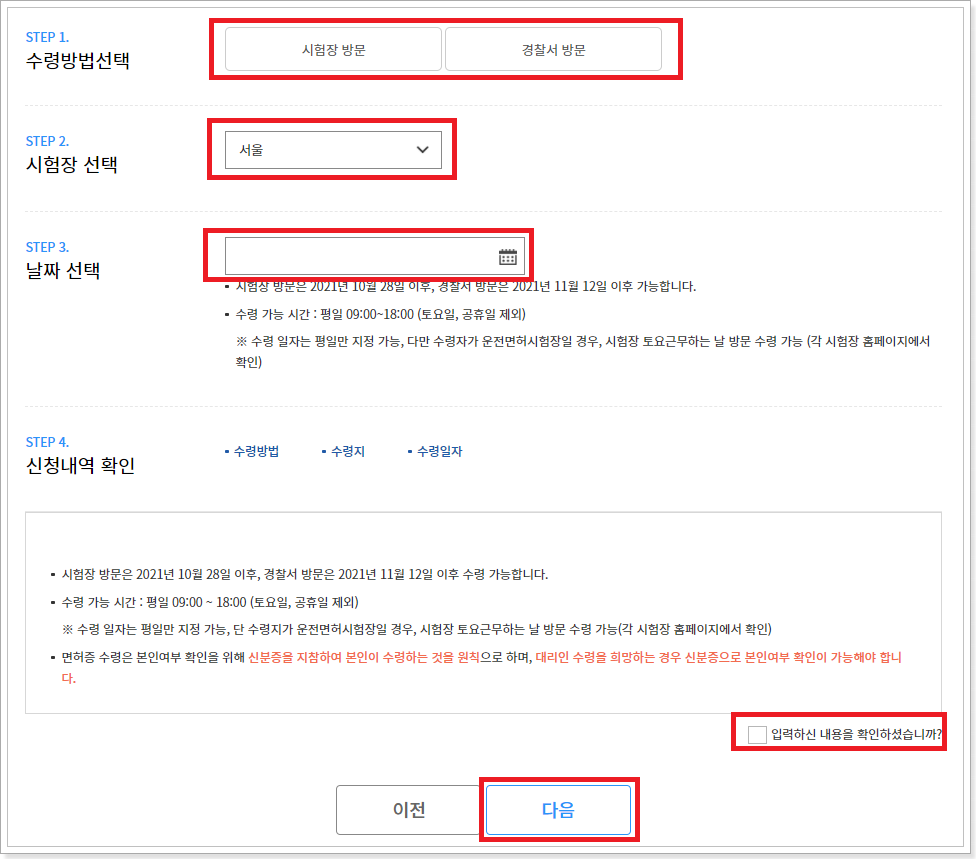Select the 시험장 방문 option
The image size is (976, 859).
[333, 48]
